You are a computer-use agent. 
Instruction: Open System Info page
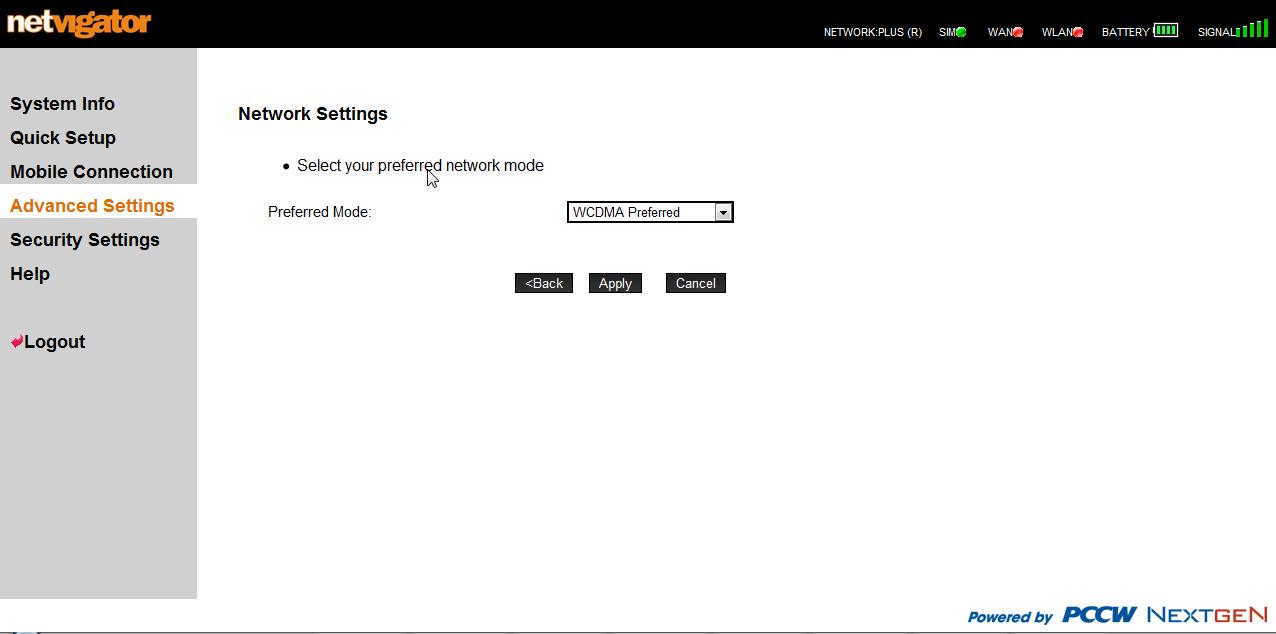tap(62, 104)
